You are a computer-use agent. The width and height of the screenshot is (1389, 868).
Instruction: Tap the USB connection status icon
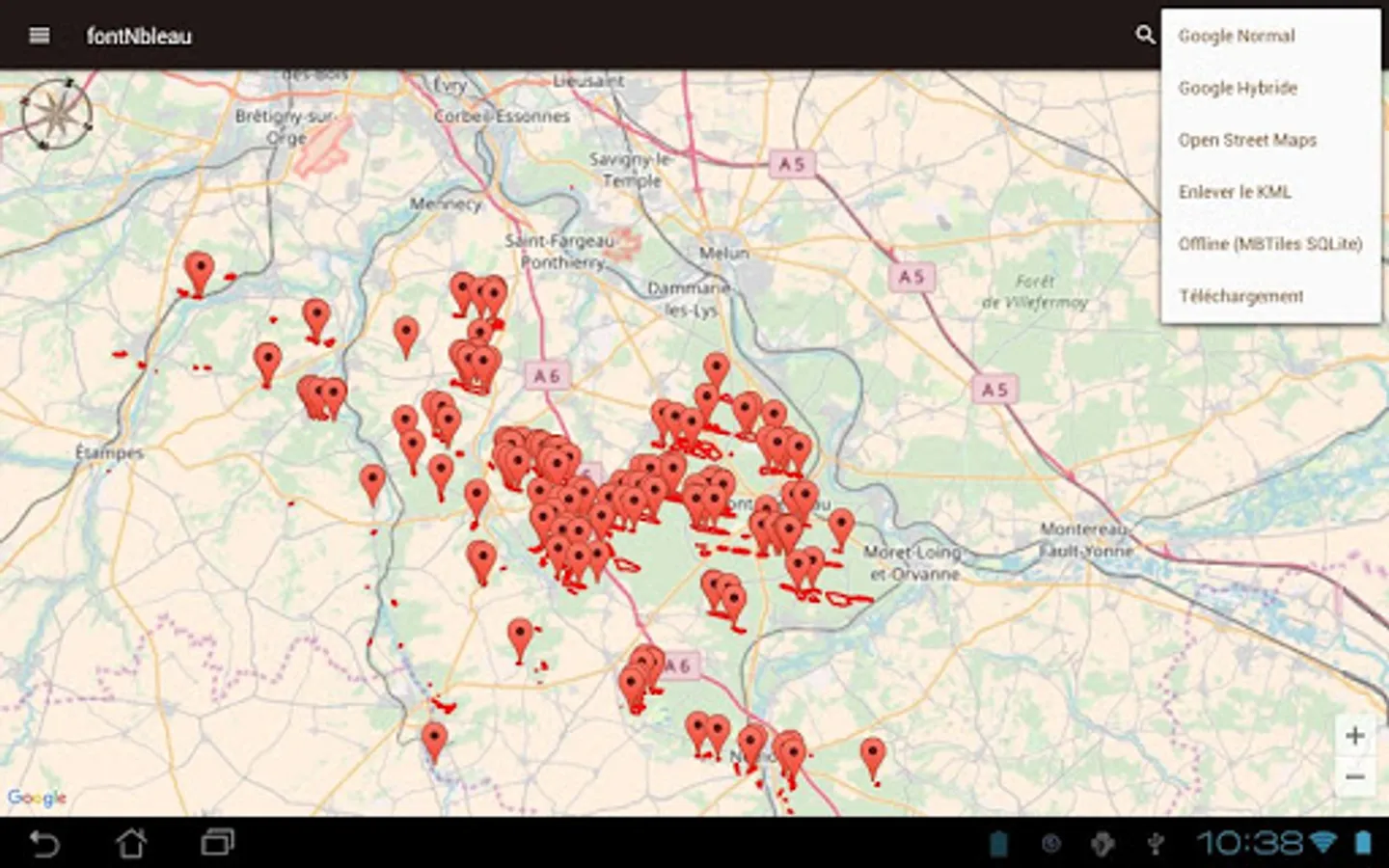point(1155,844)
